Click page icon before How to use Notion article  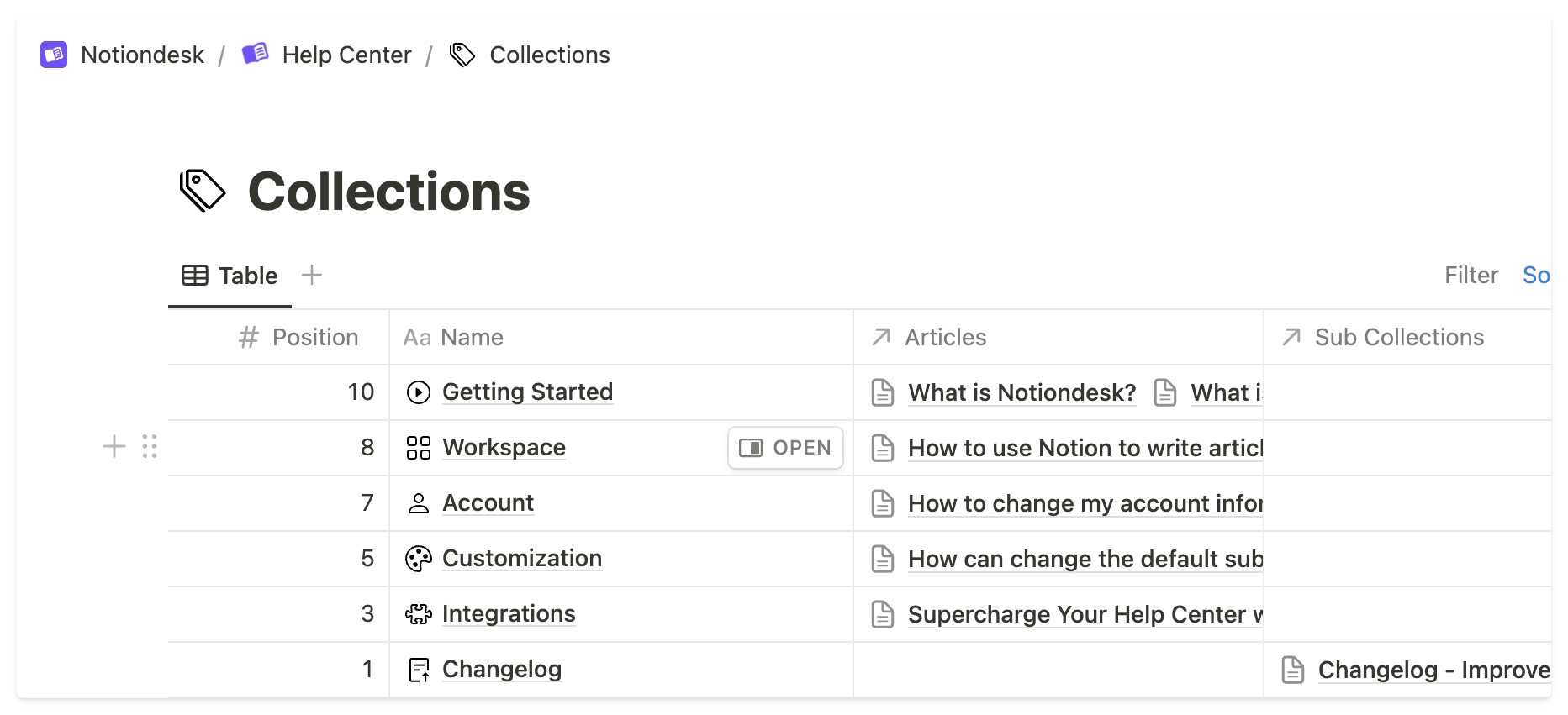(883, 448)
